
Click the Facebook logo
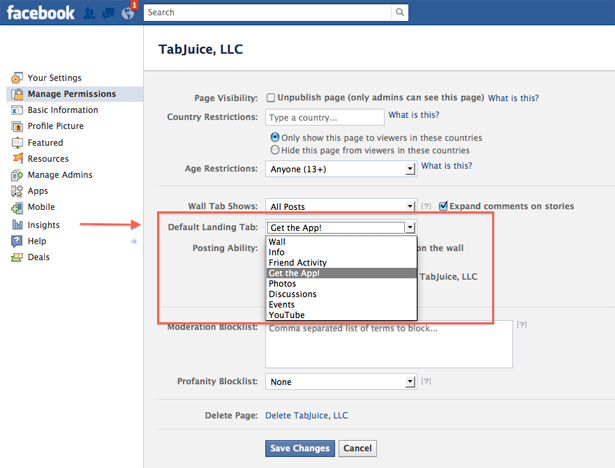click(41, 13)
